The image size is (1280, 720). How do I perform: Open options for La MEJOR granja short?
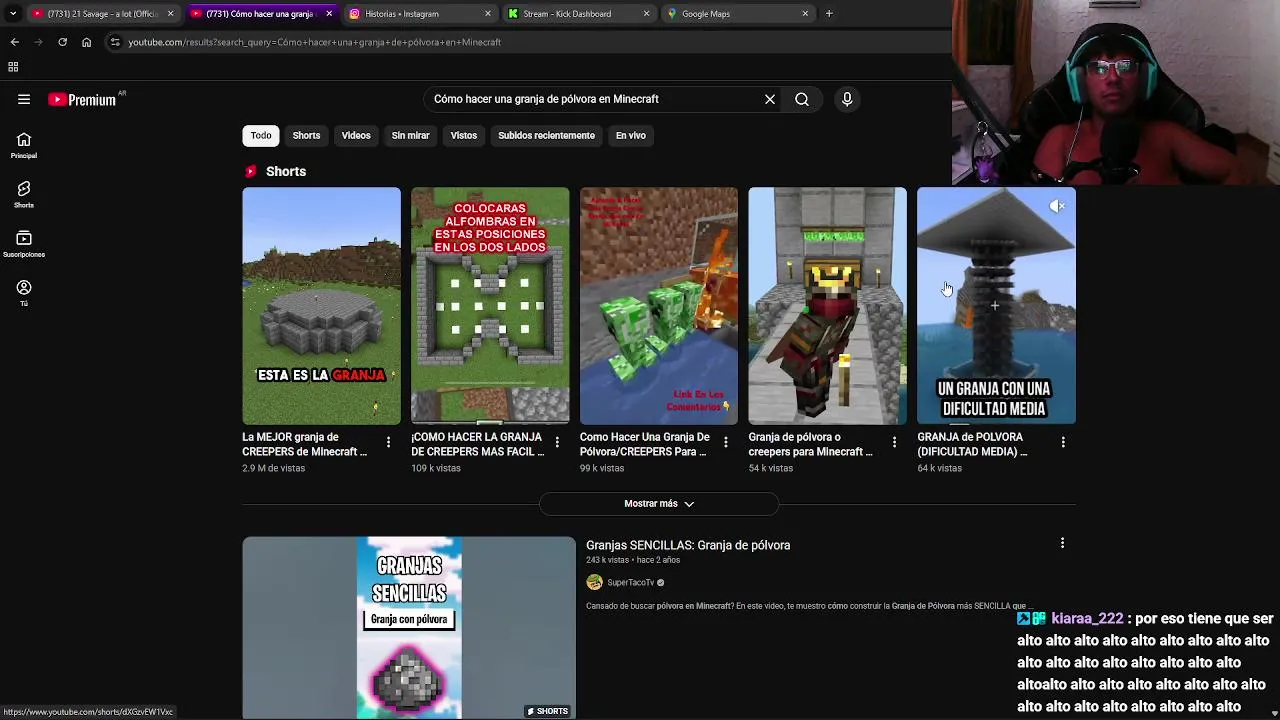coord(389,442)
